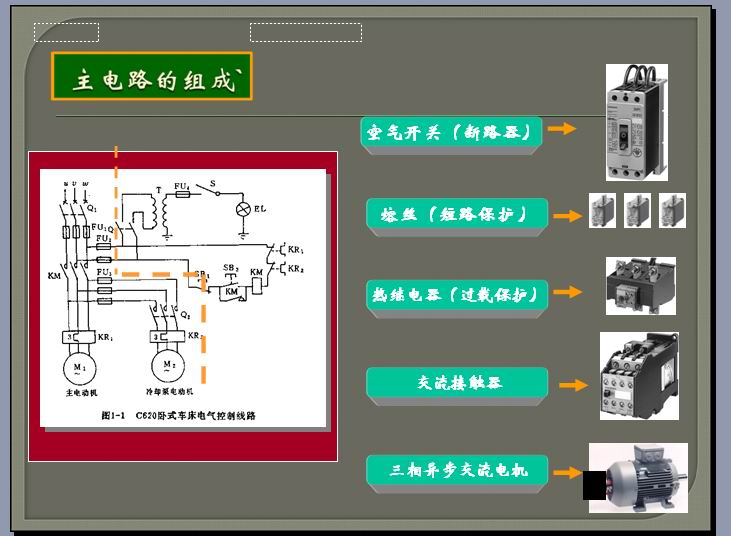Viewport: 731px width, 536px height.
Task: Click the orange arrow beside 空气开关 label
Action: (x=562, y=129)
